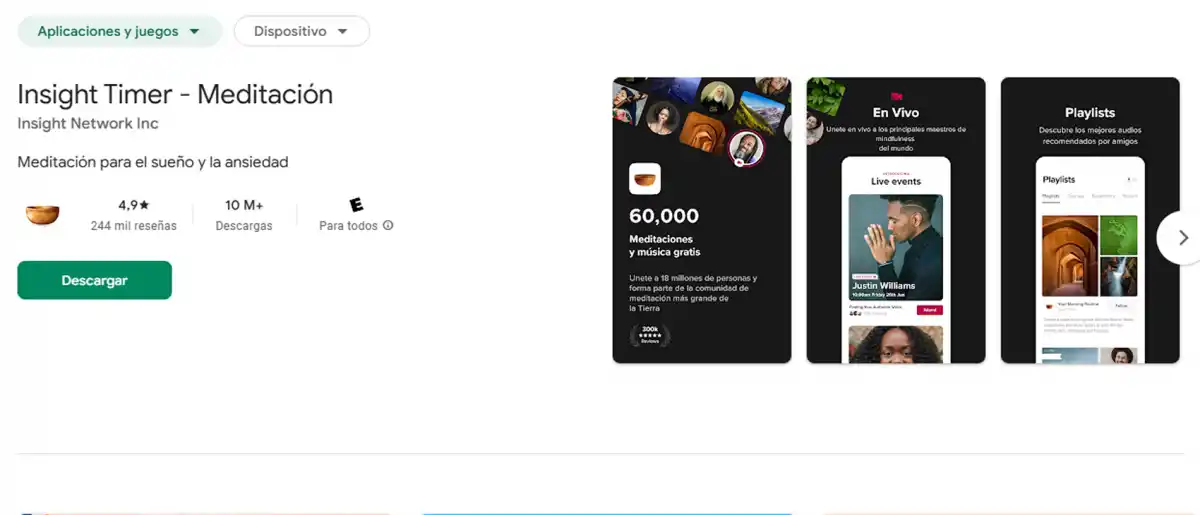Click the Insight Timer - Meditación title

point(175,94)
